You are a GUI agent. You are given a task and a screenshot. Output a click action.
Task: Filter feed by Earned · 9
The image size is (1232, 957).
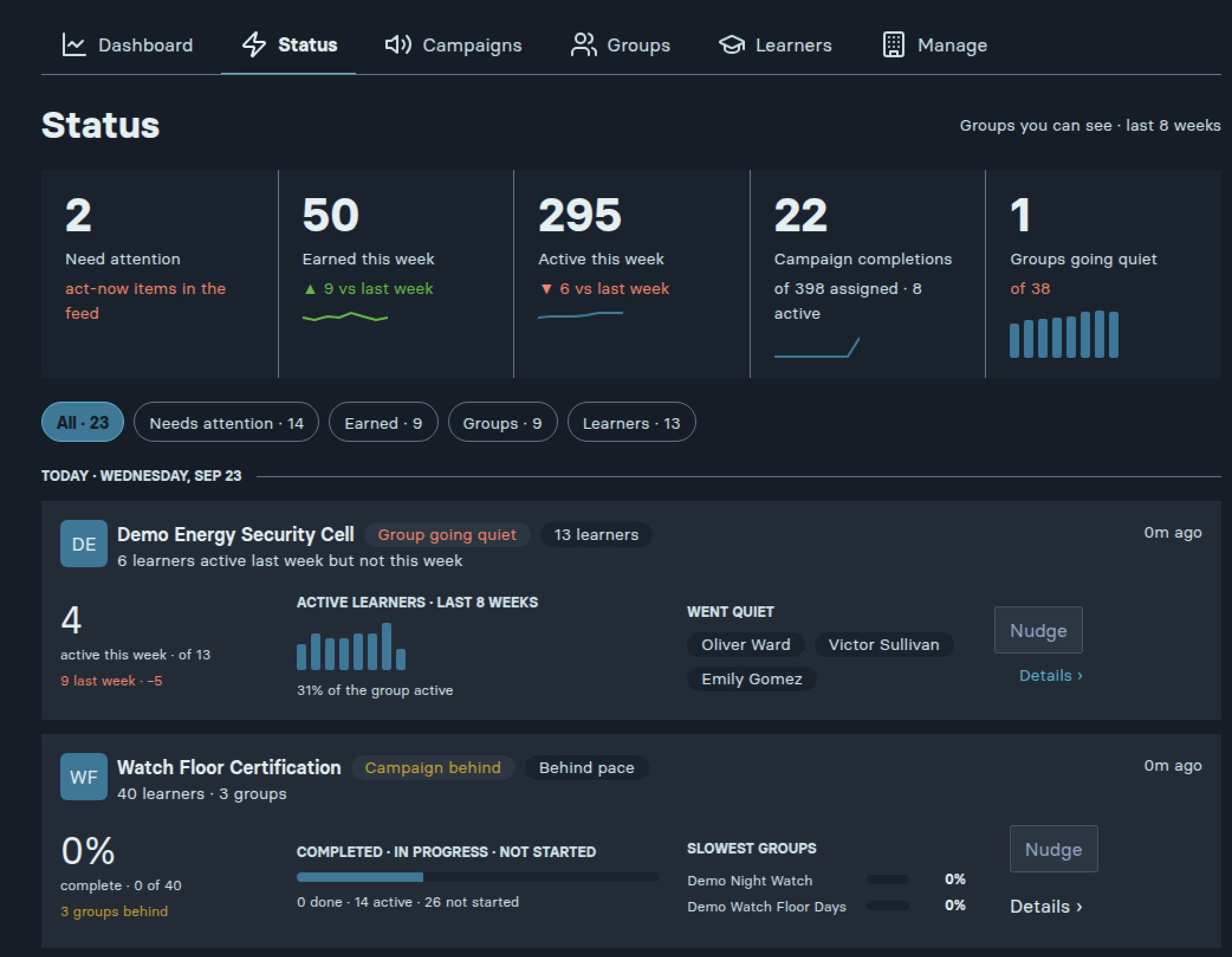tap(383, 422)
